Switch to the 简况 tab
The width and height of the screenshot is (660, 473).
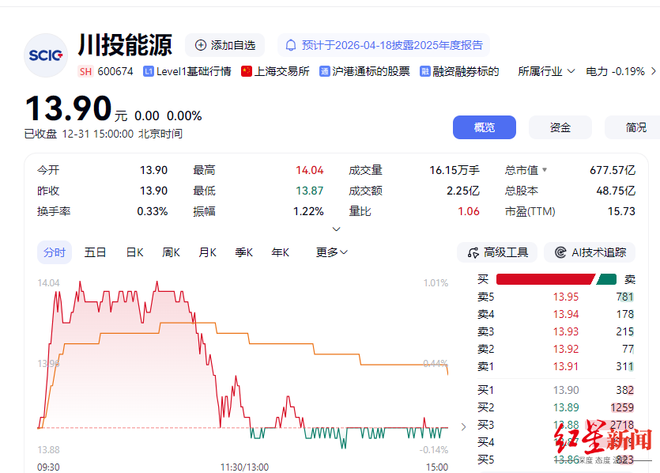click(x=635, y=127)
